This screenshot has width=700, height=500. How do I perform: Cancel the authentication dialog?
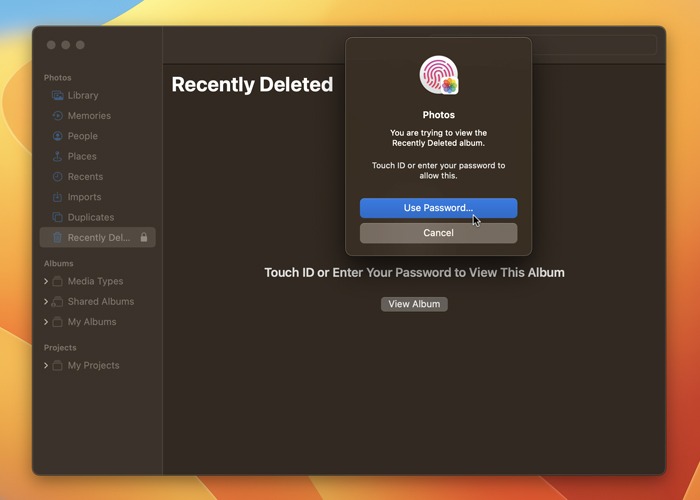point(438,233)
